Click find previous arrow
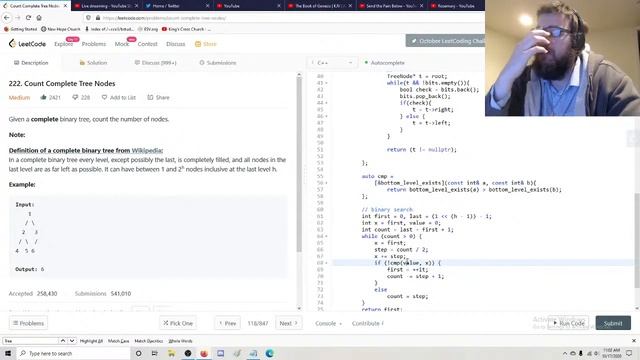This screenshot has height=360, width=640. [x=63, y=341]
